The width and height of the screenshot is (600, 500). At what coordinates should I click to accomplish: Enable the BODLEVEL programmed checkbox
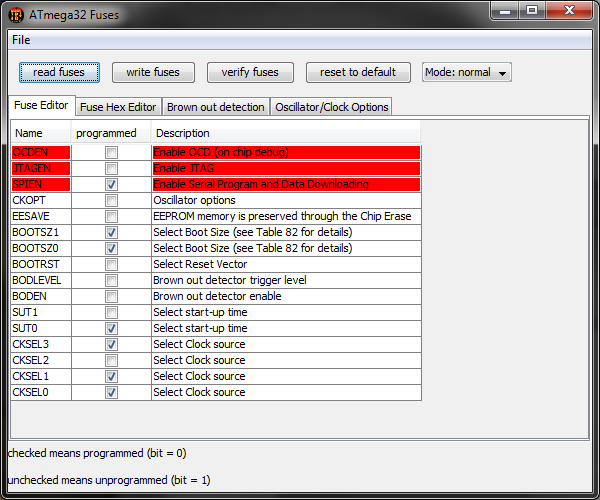pos(111,280)
